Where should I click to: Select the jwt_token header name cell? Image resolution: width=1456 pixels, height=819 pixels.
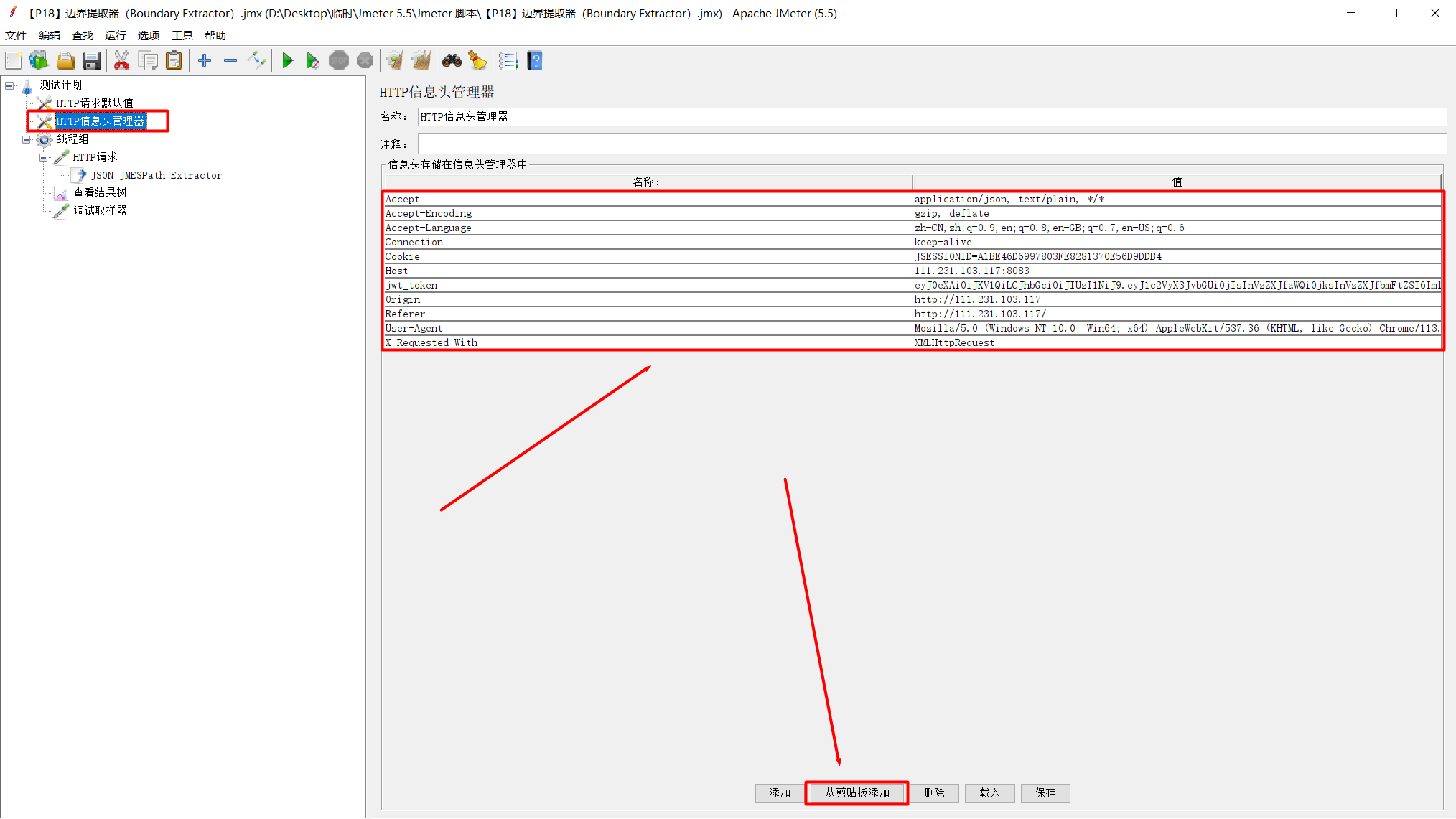coord(648,286)
